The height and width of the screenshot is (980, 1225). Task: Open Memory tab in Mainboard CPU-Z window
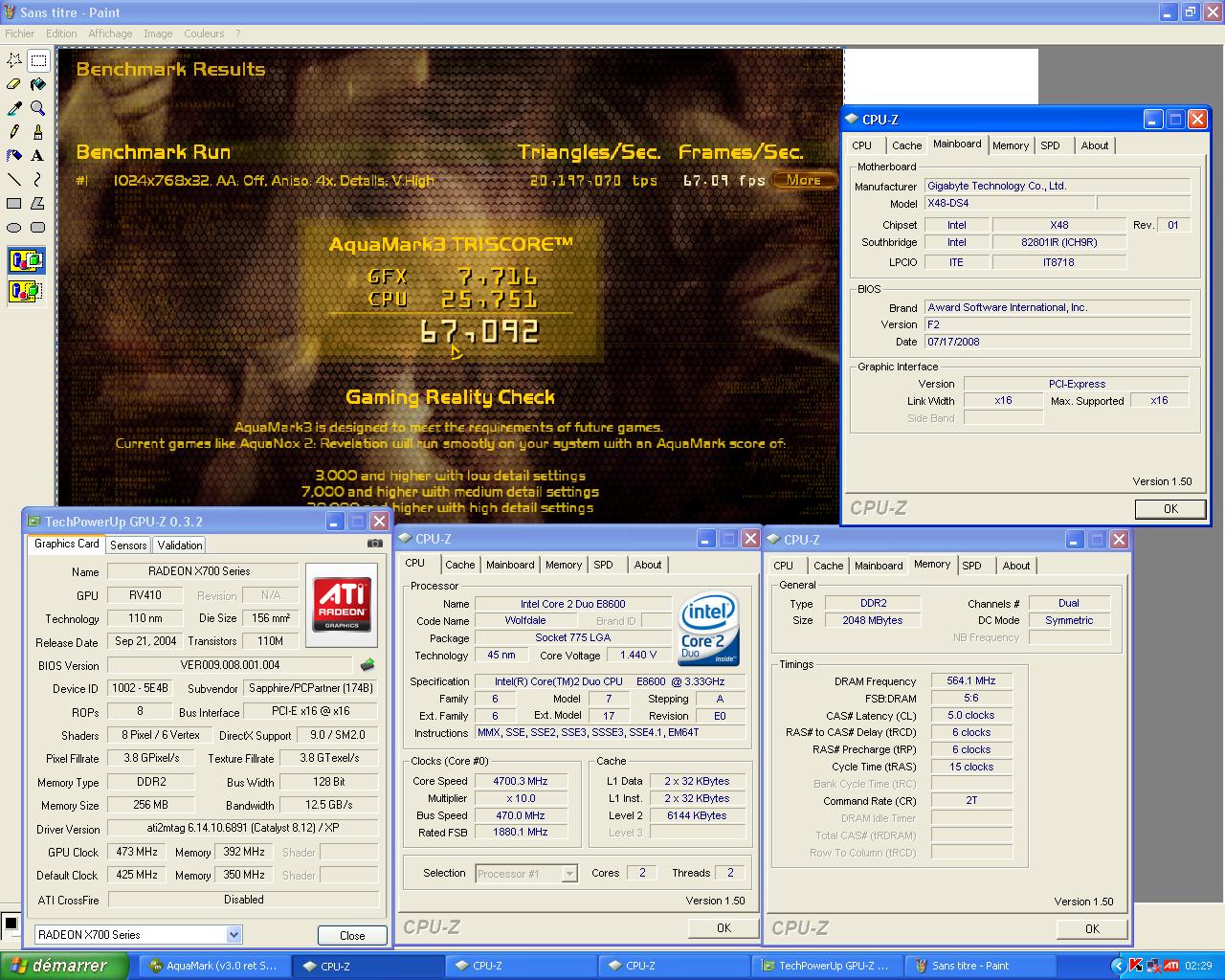pos(1011,145)
